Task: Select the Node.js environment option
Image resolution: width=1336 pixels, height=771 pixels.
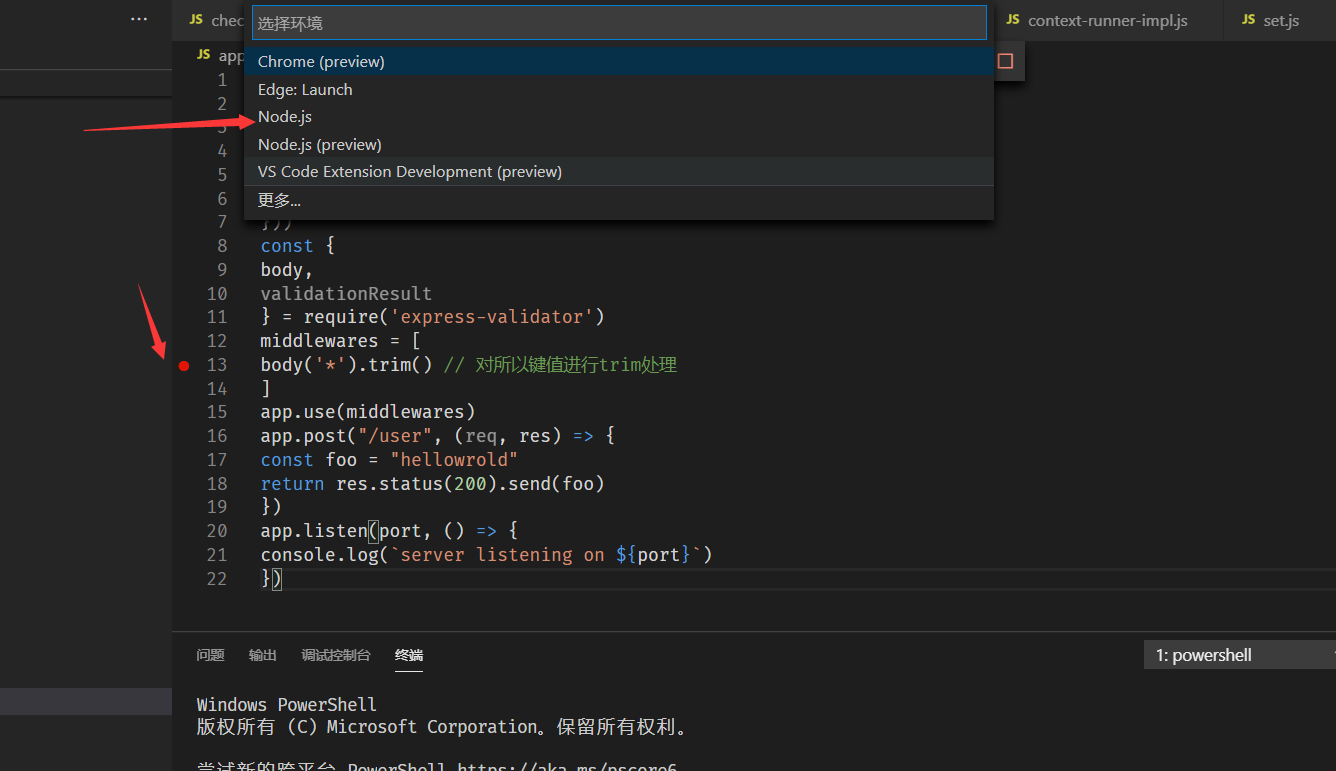Action: (x=285, y=117)
